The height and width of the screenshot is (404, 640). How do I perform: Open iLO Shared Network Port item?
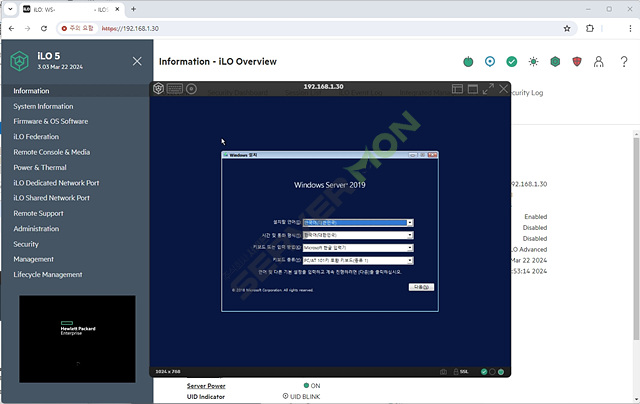51,198
